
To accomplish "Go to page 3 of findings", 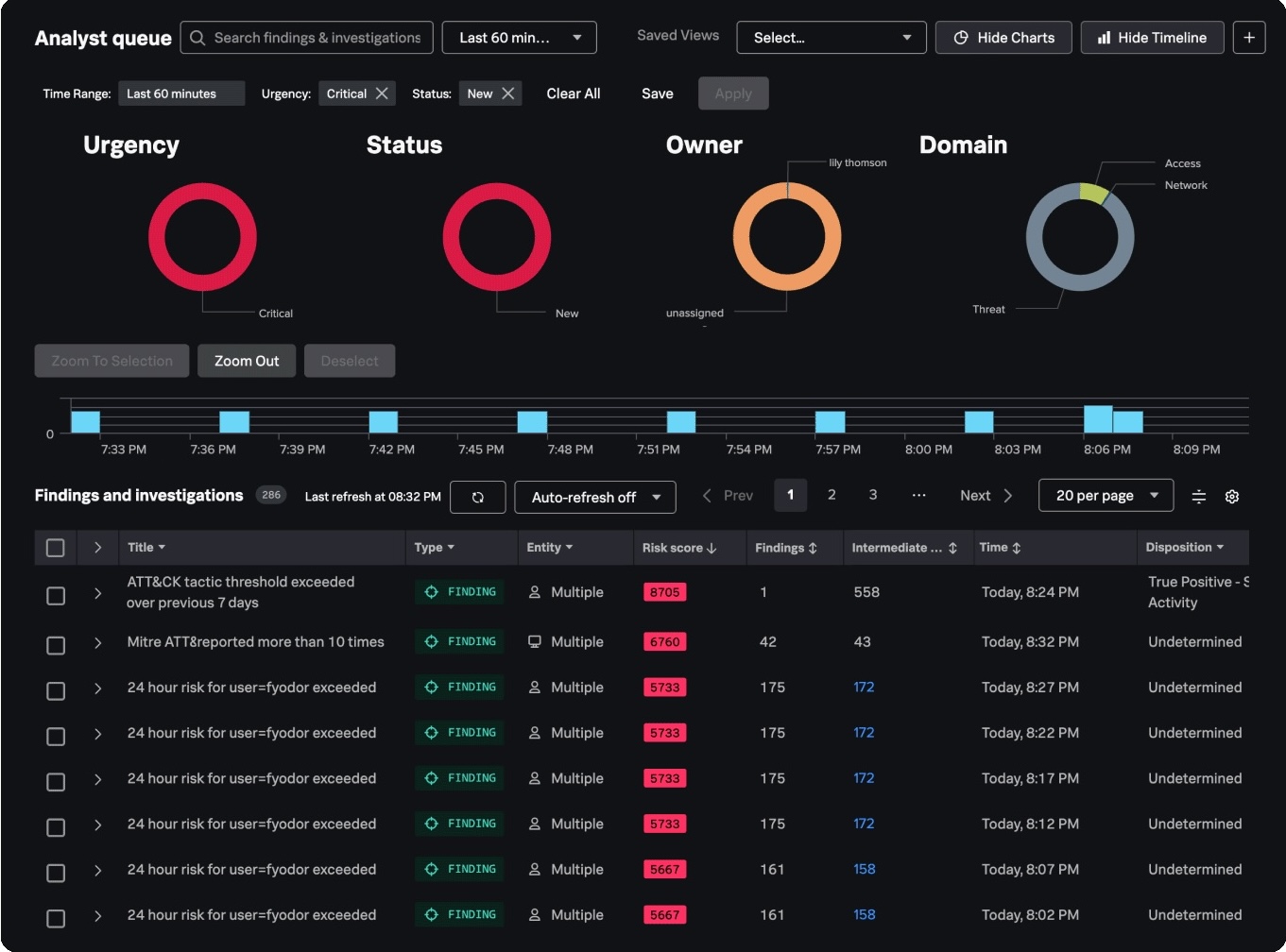I will coord(872,495).
